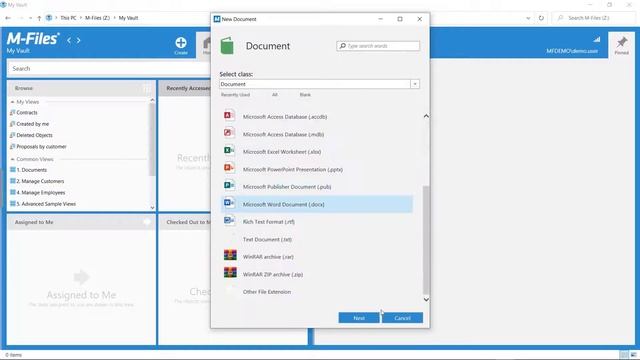Image resolution: width=640 pixels, height=360 pixels.
Task: Switch to the Recently Used tab
Action: (235, 95)
